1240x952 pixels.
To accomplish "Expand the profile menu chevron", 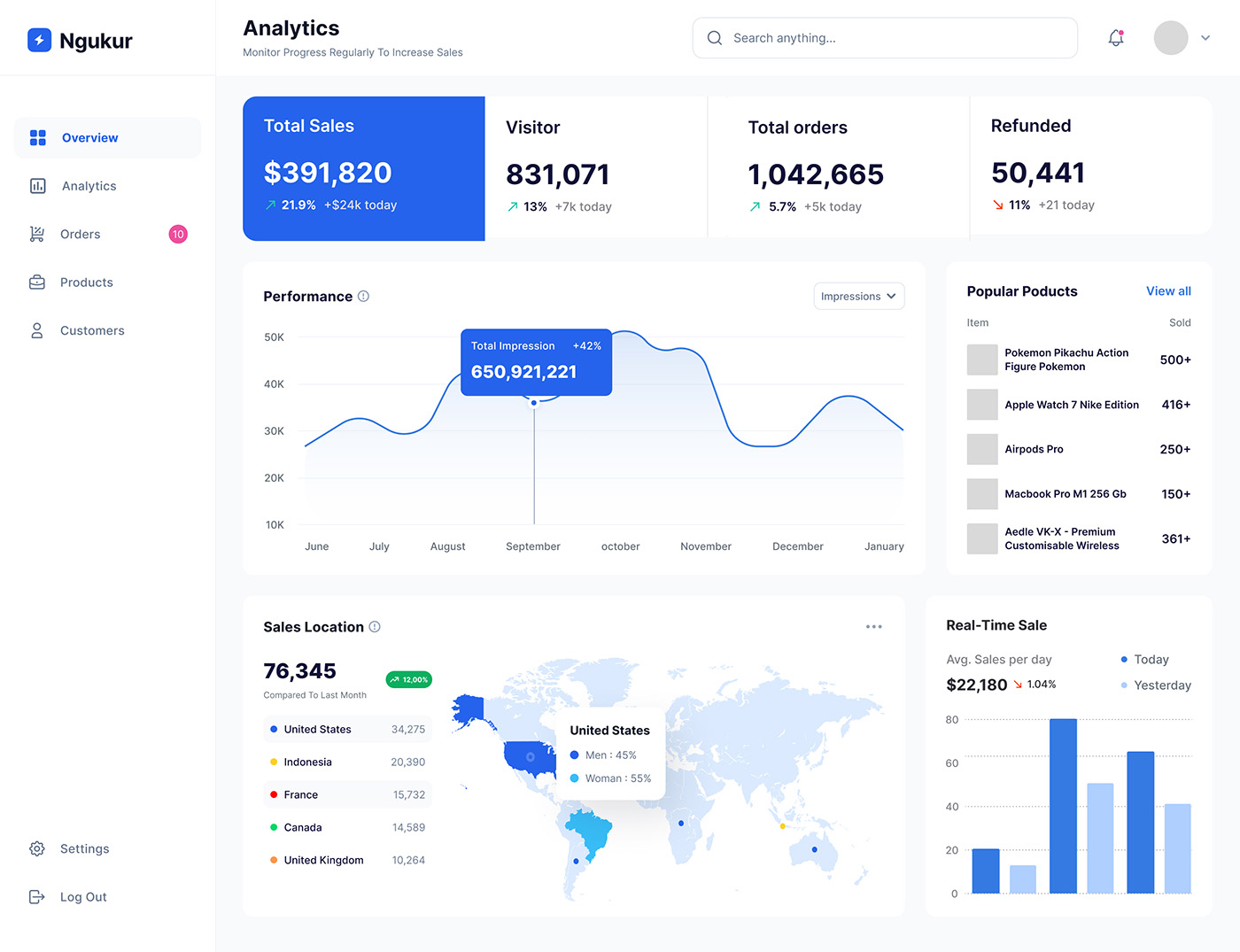I will (x=1205, y=38).
